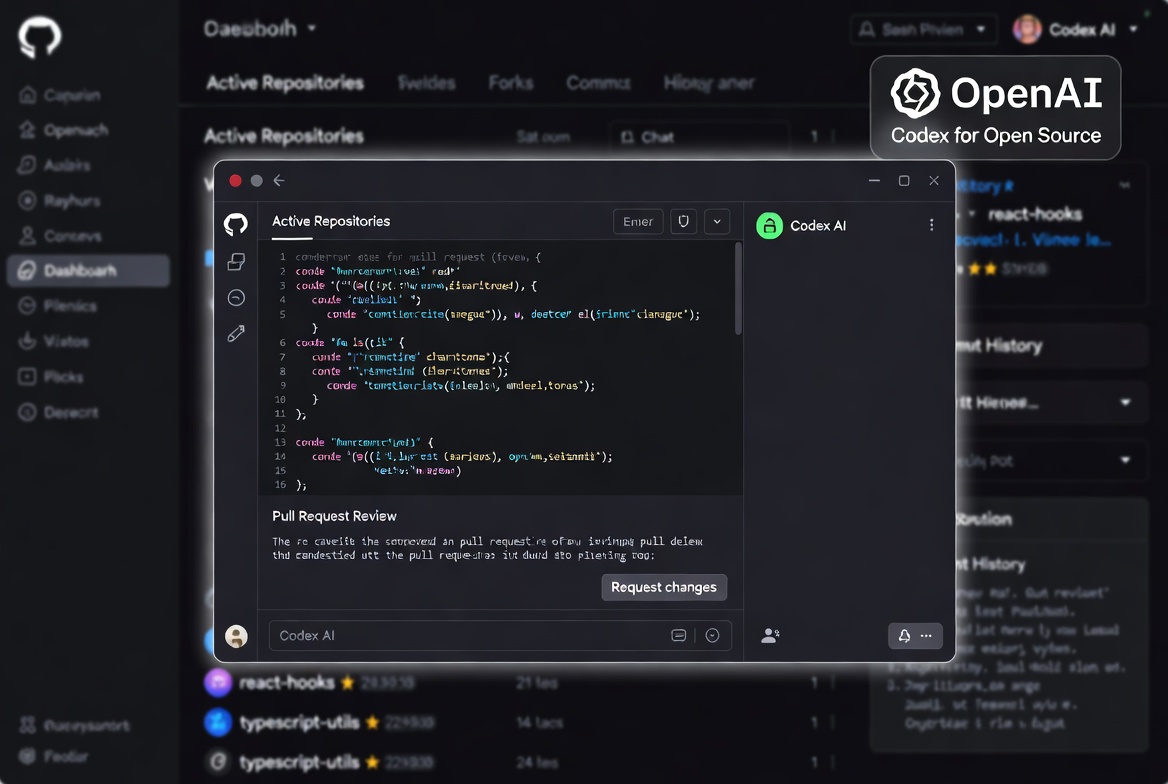Click the user avatar at the popup sidebar bottom
This screenshot has width=1168, height=784.
click(x=236, y=636)
